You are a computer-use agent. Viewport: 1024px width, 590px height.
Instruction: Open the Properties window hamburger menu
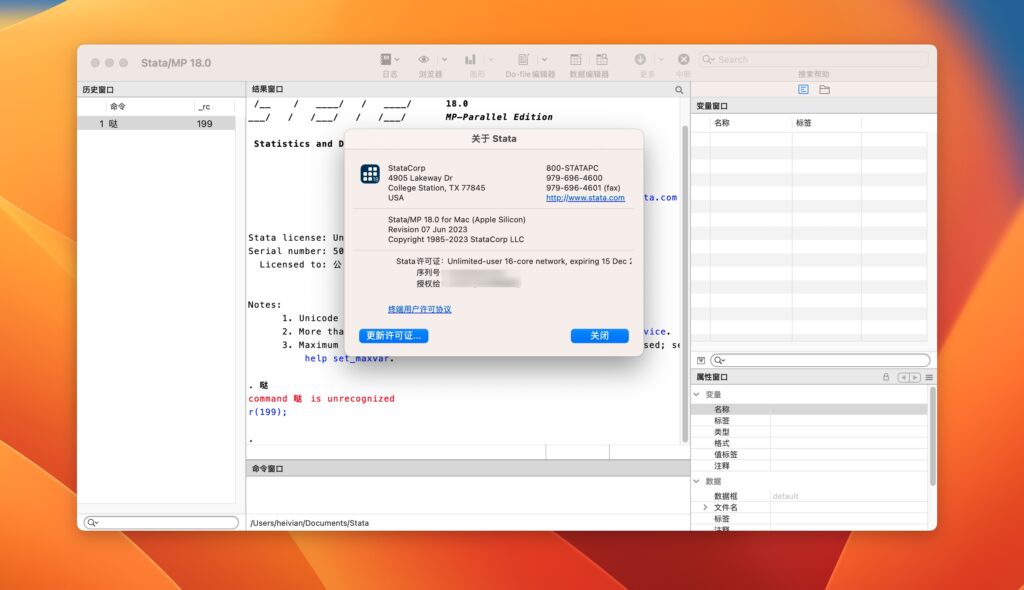(929, 375)
